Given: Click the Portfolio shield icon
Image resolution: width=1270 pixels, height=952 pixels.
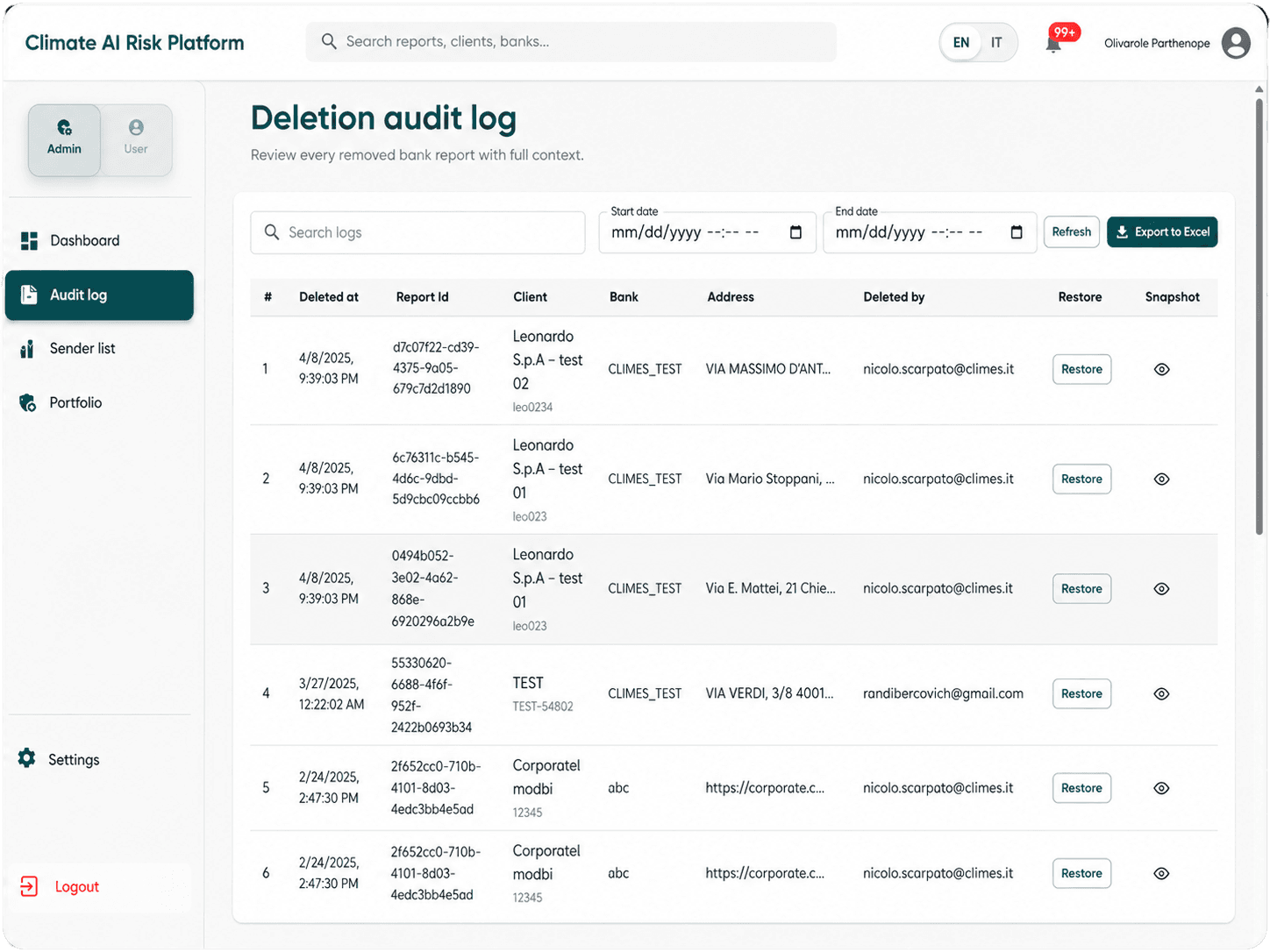Looking at the screenshot, I should click(x=28, y=403).
